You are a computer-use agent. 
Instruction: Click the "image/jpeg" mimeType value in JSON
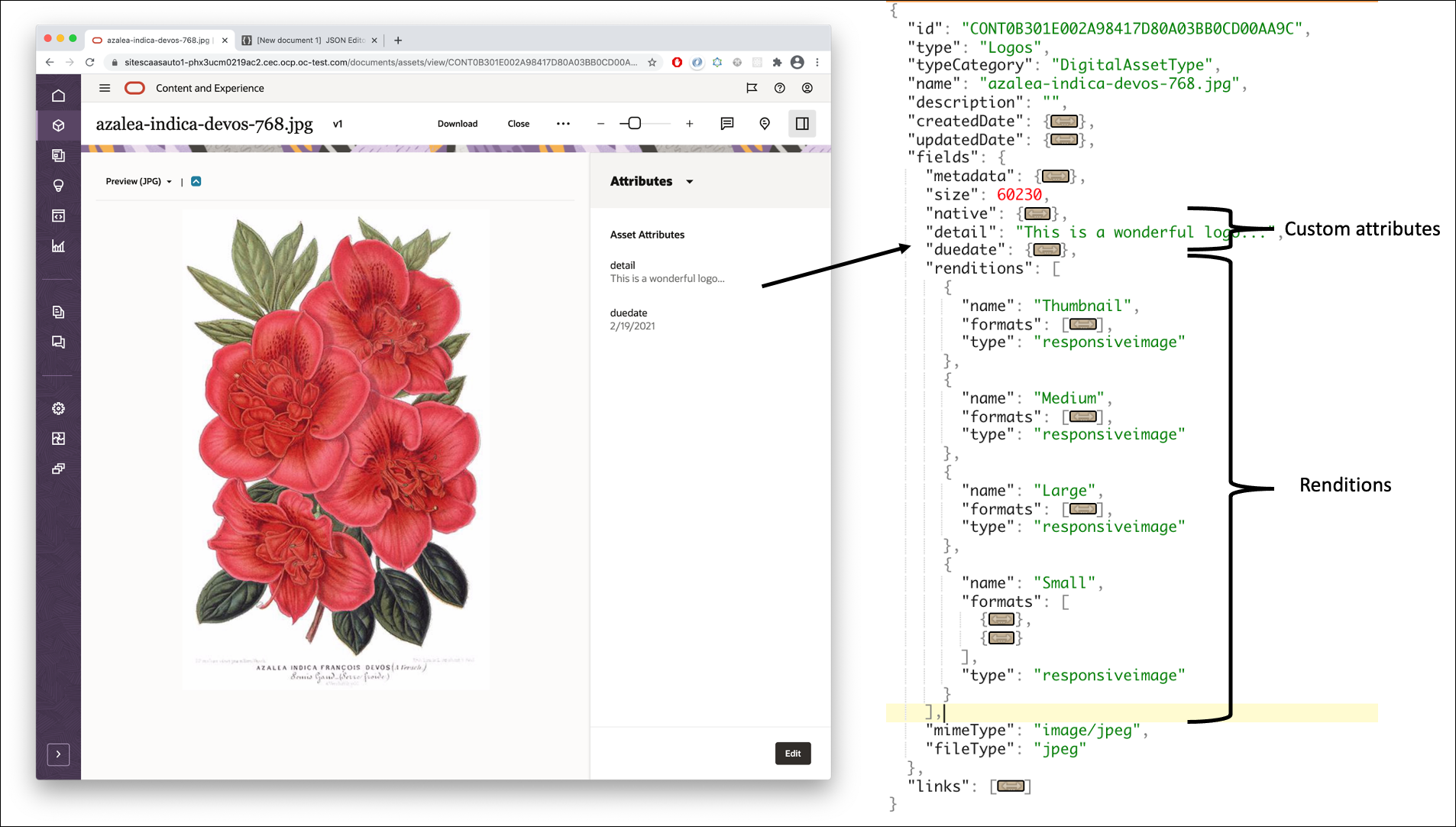point(1087,731)
